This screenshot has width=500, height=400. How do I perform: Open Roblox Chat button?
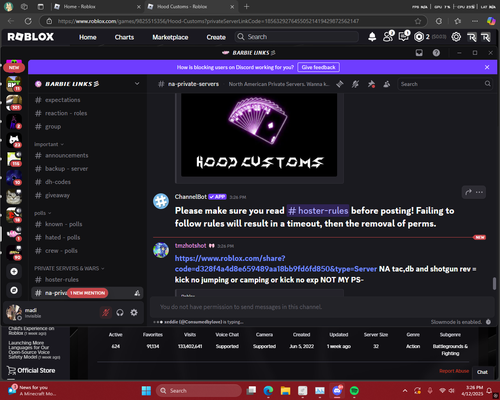(x=482, y=372)
